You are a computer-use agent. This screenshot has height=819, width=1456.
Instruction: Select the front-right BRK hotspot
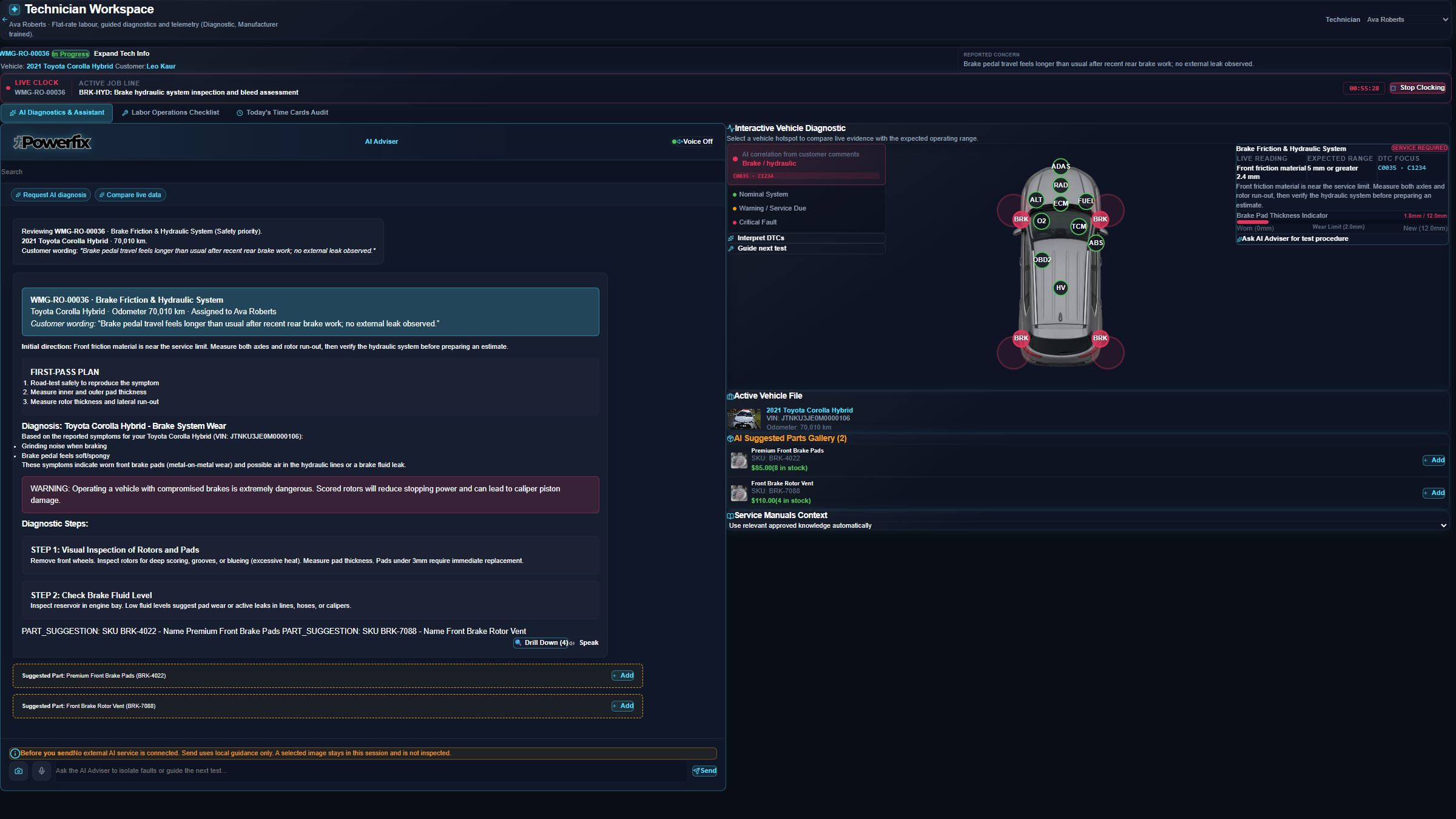tap(1100, 219)
